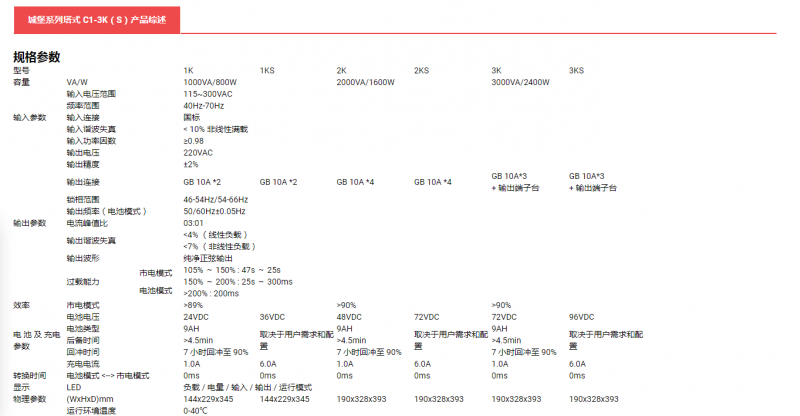The width and height of the screenshot is (800, 416).
Task: Select the >200% : 200ms value
Action: click(211, 293)
